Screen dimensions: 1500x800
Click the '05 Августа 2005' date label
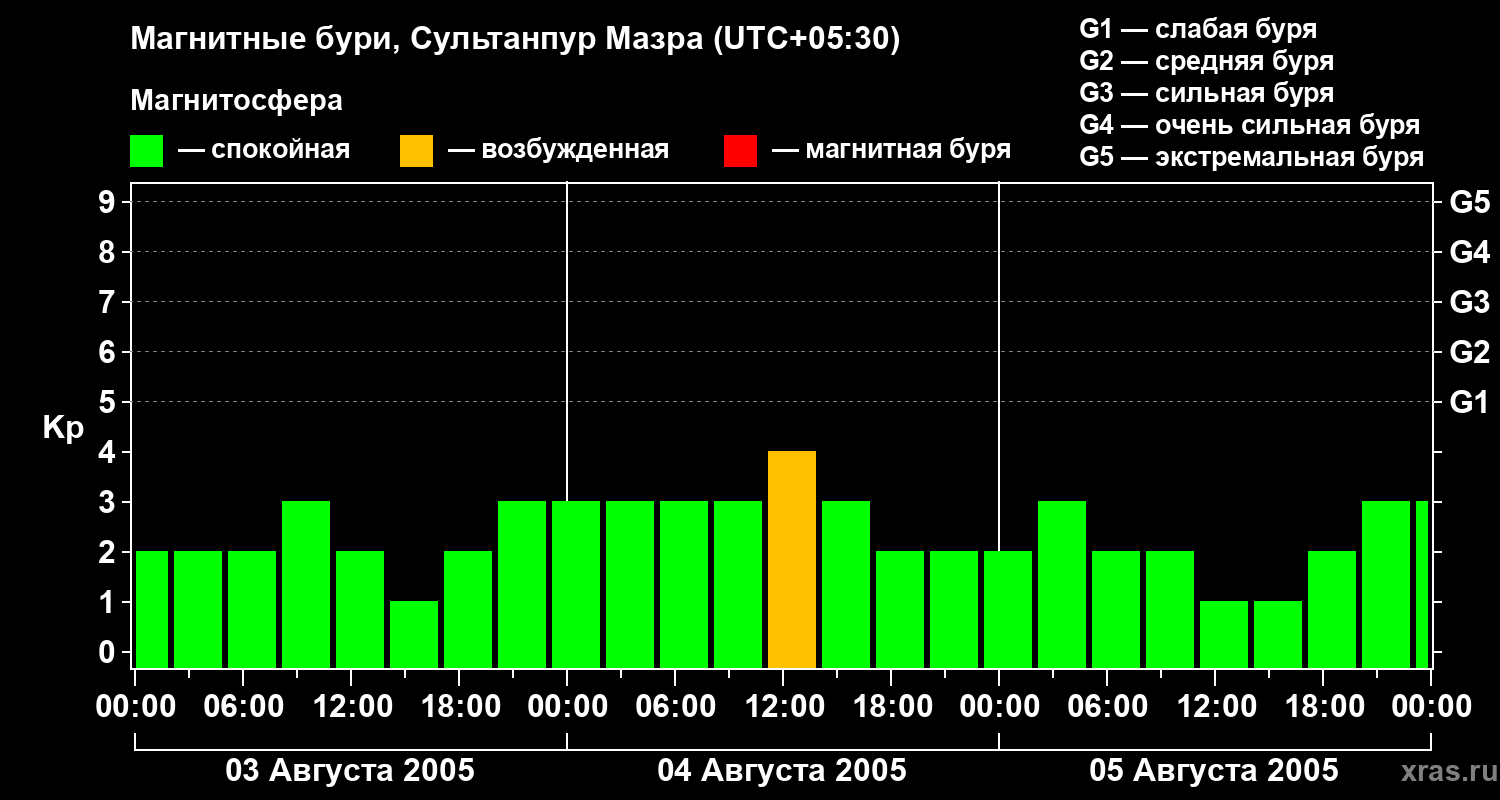tap(1213, 771)
